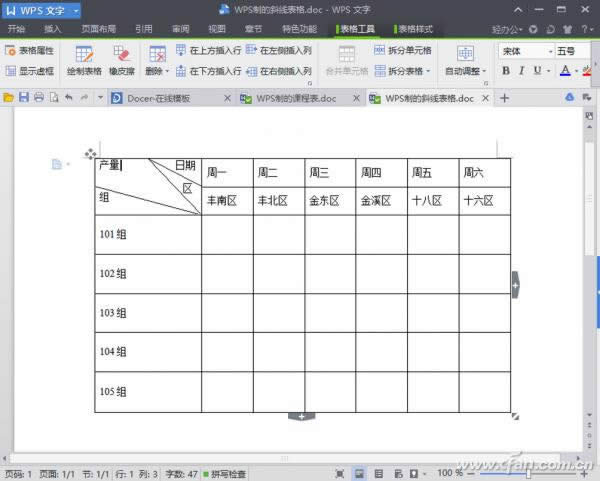Toggle 显示虚框 gridlines display
Image resolution: width=600 pixels, height=481 pixels.
point(30,71)
